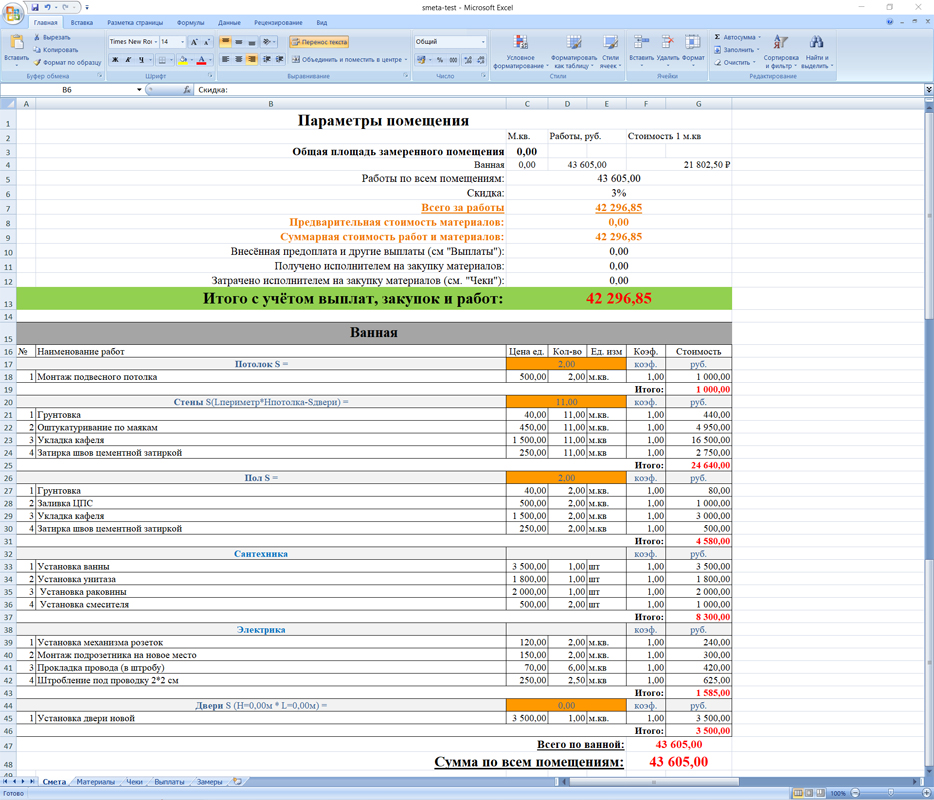The height and width of the screenshot is (800, 934).
Task: Insert cells using the Вставить cells button
Action: 642,51
